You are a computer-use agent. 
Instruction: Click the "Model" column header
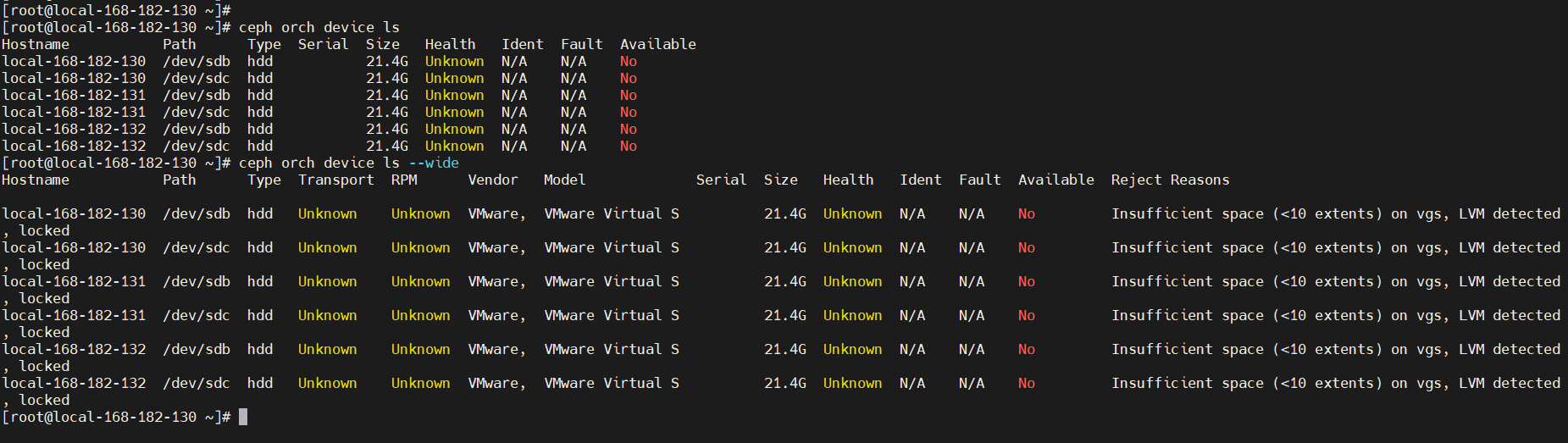564,180
